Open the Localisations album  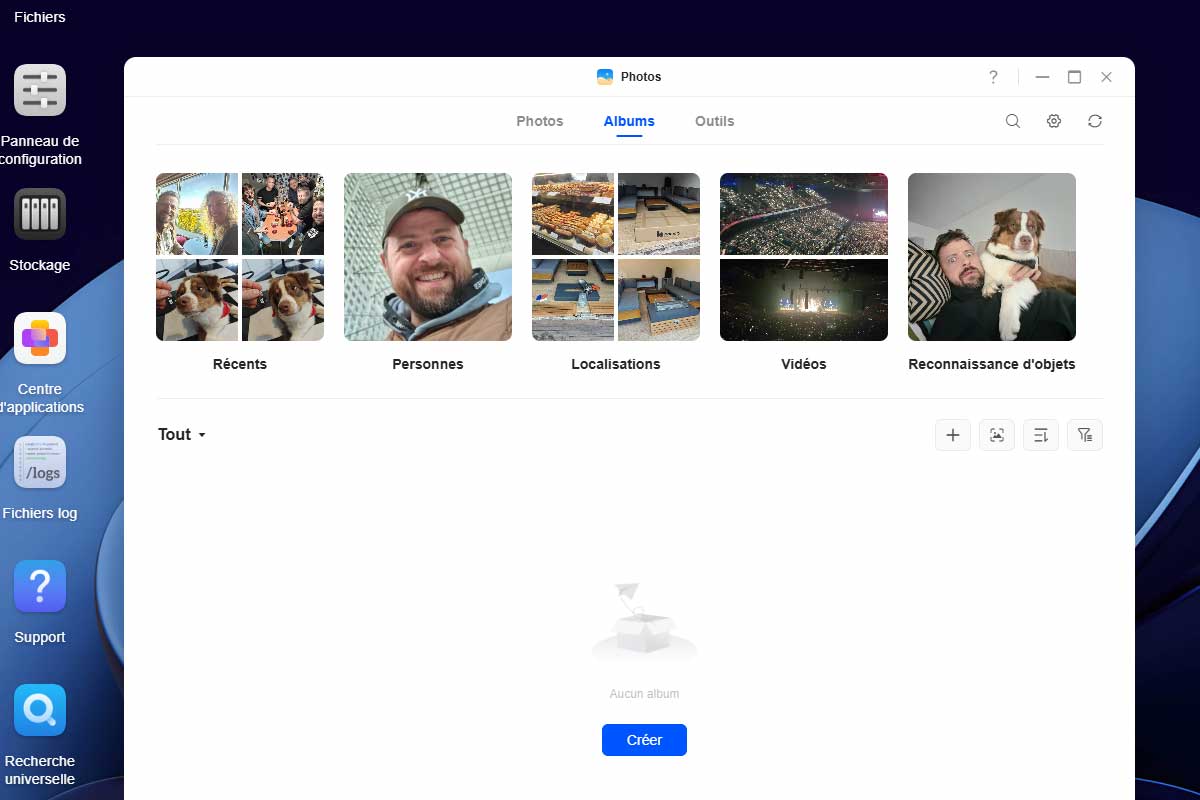pos(616,257)
